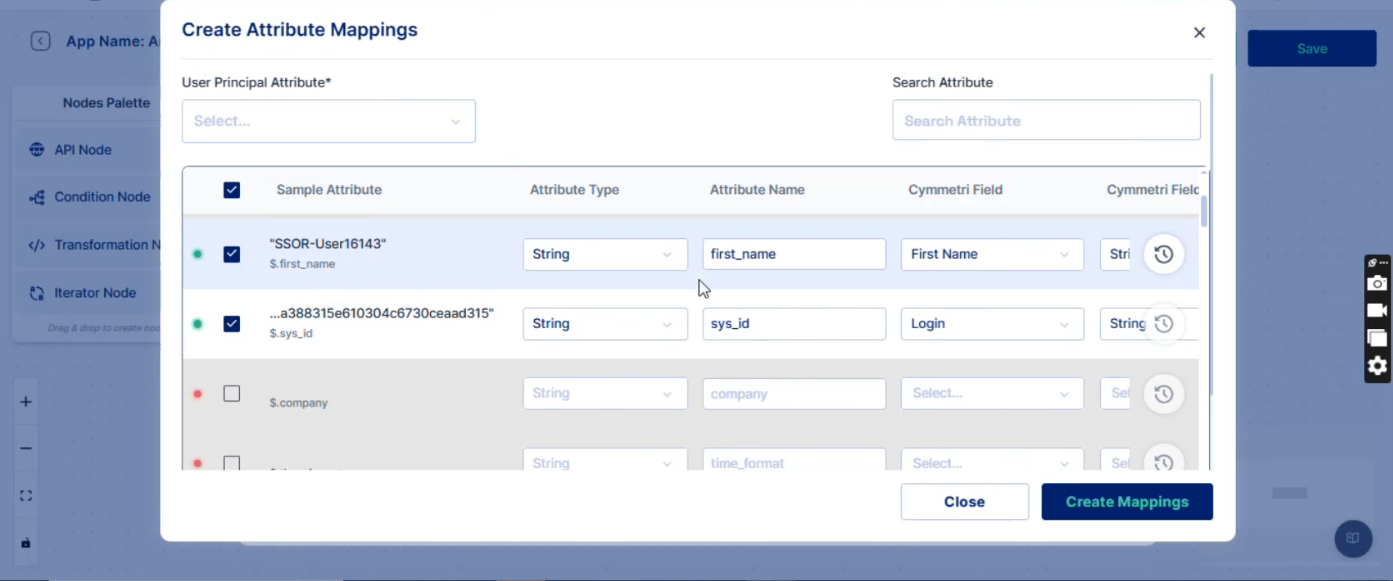Toggle the select-all header checkbox
This screenshot has width=1393, height=581.
(x=232, y=190)
